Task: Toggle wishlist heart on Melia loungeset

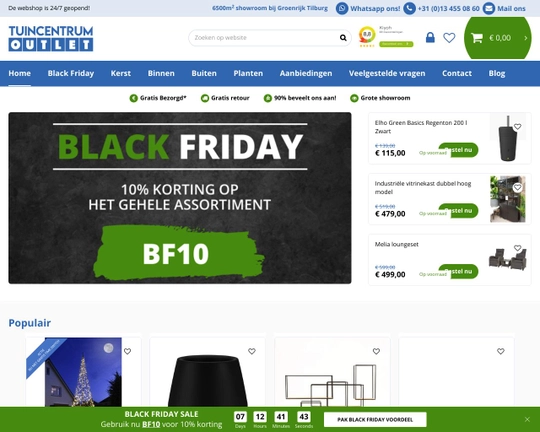Action: click(517, 248)
